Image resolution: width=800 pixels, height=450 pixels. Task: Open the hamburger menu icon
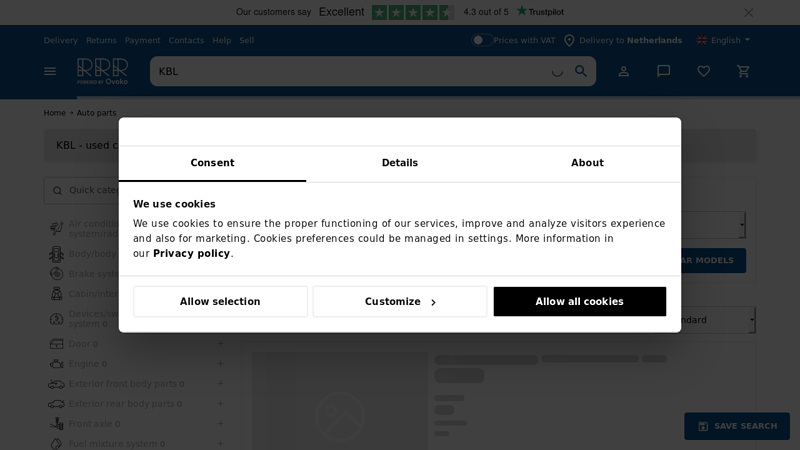click(x=50, y=71)
